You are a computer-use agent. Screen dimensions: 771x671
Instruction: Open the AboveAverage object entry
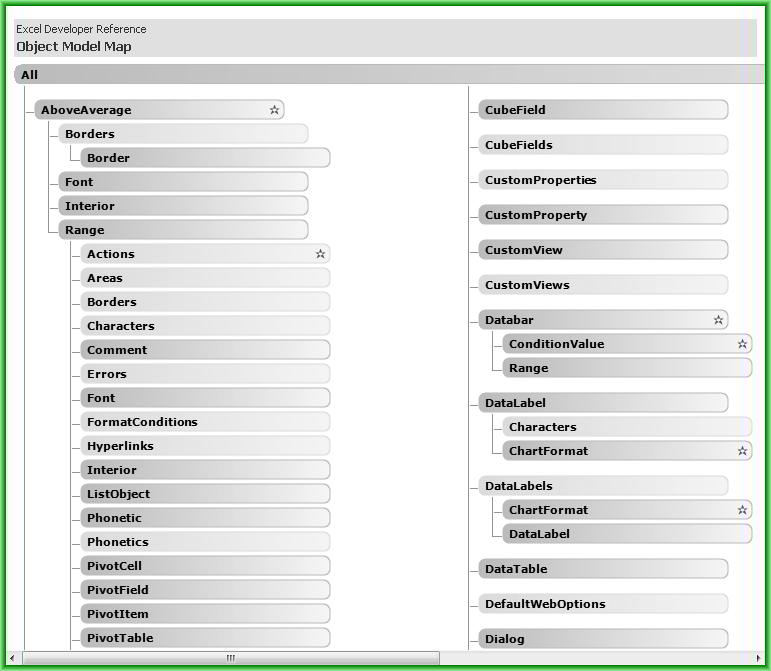coord(159,110)
